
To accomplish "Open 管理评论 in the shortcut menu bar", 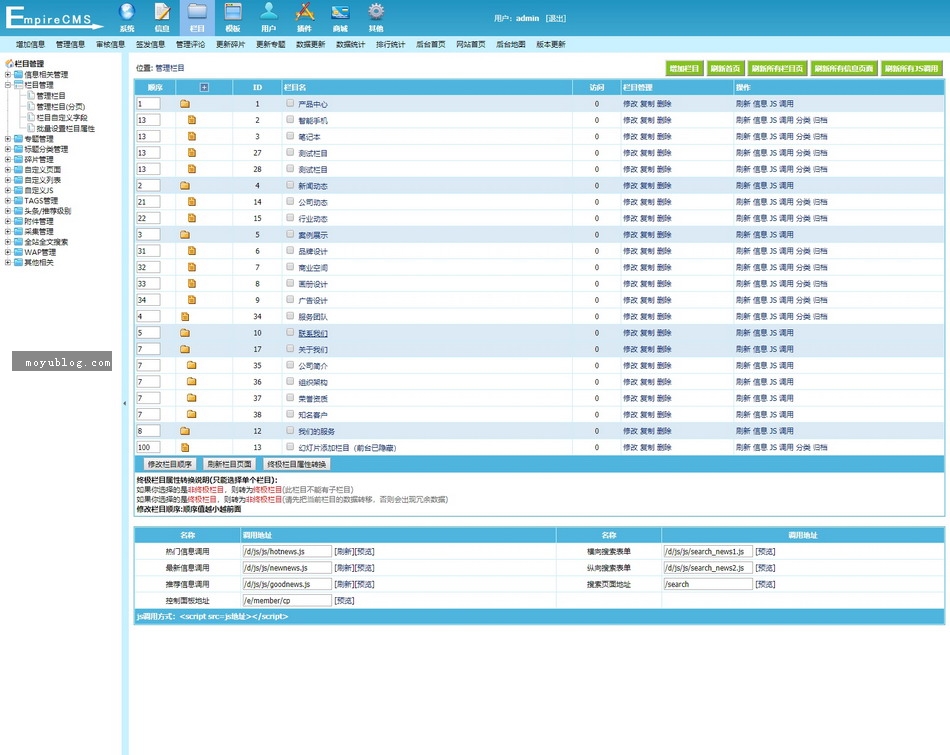I will point(190,44).
